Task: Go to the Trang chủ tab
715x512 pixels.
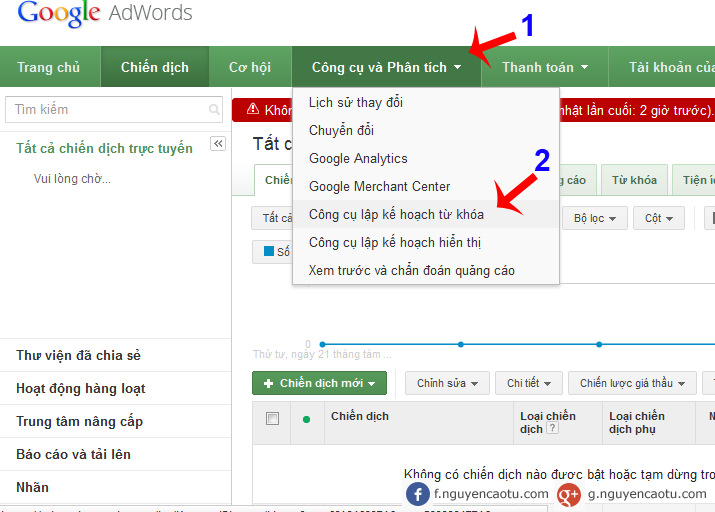Action: pos(49,67)
